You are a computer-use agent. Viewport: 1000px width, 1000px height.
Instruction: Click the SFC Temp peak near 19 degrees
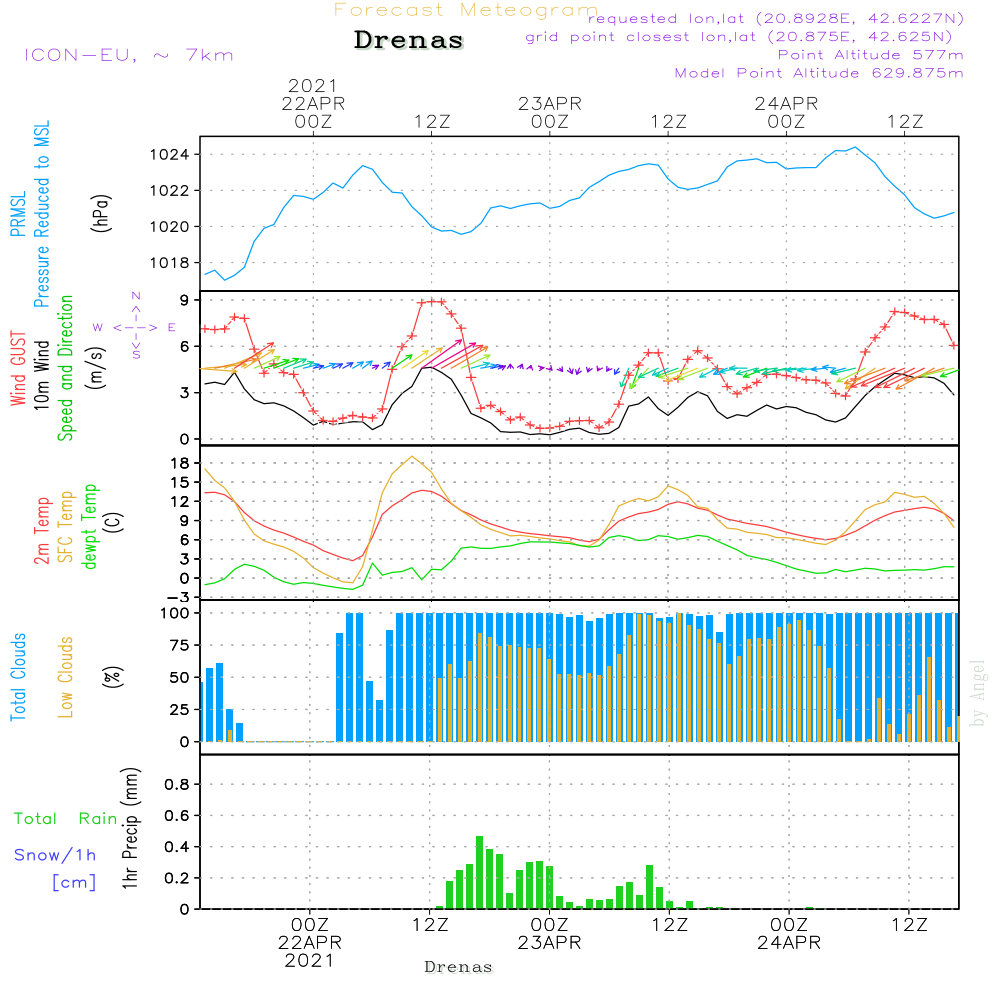tap(413, 457)
